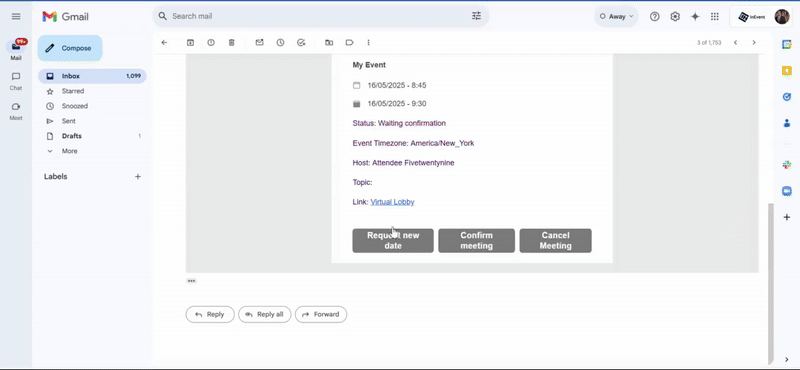Open the Labels tag icon in the toolbar
Screen dimensions: 800x370
pyautogui.click(x=349, y=43)
